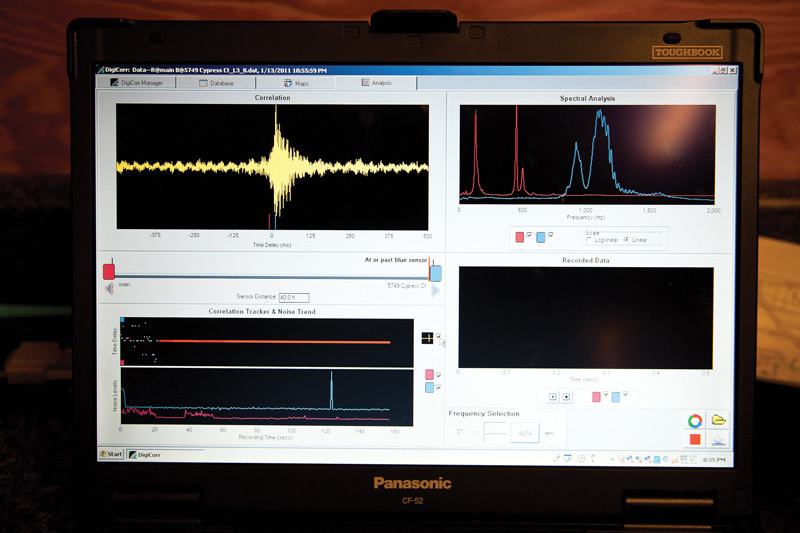Open file using the yellow folder icon
The width and height of the screenshot is (800, 533).
717,421
